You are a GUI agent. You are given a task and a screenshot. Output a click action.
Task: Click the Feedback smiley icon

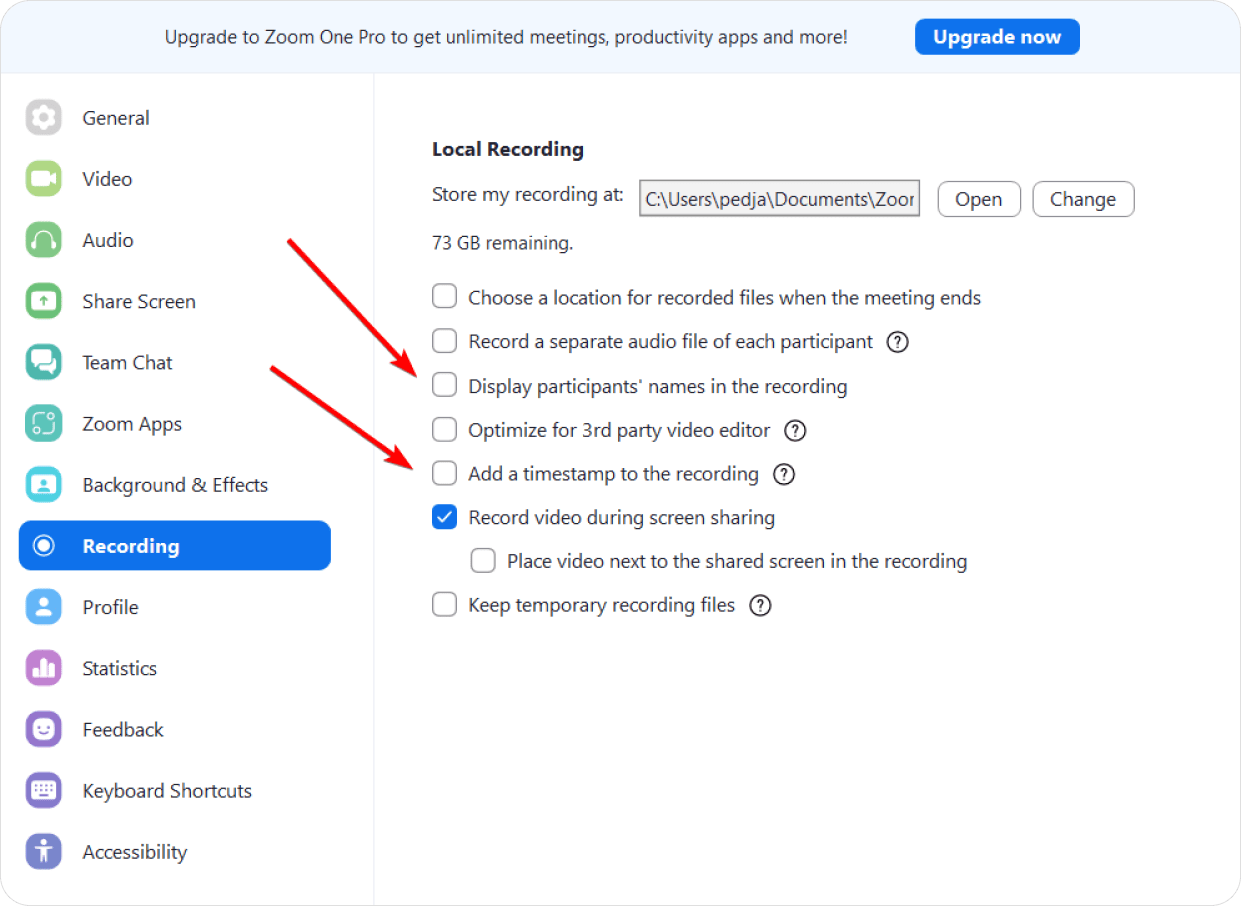44,730
